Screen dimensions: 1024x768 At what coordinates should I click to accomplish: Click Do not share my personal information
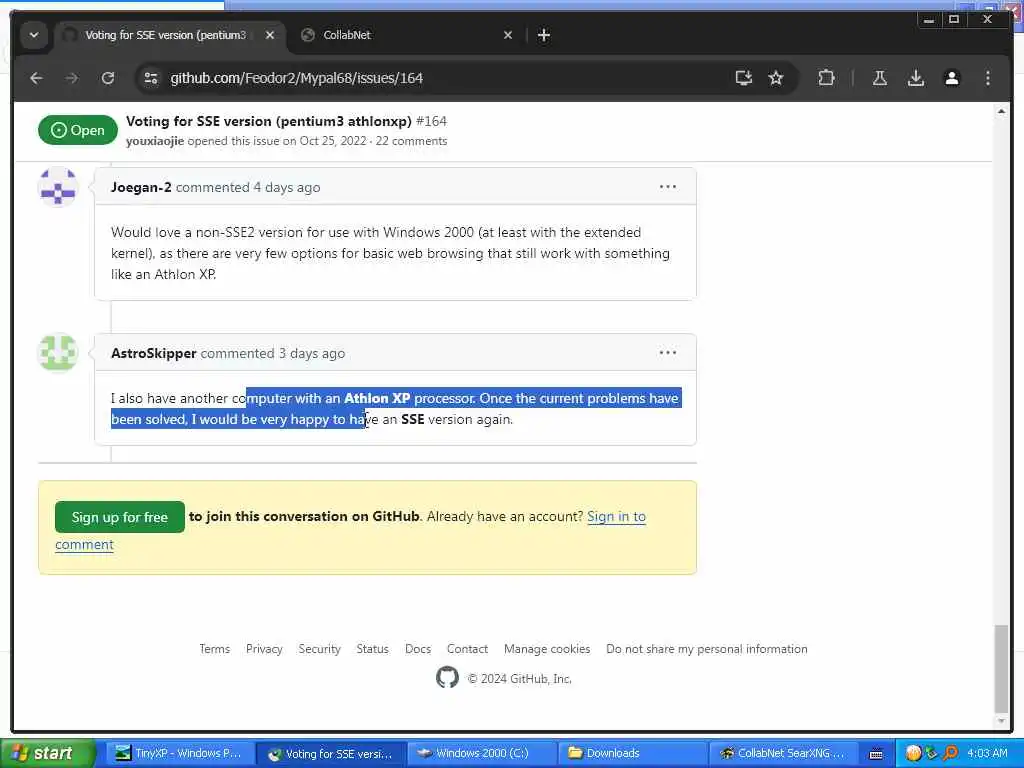pos(707,648)
